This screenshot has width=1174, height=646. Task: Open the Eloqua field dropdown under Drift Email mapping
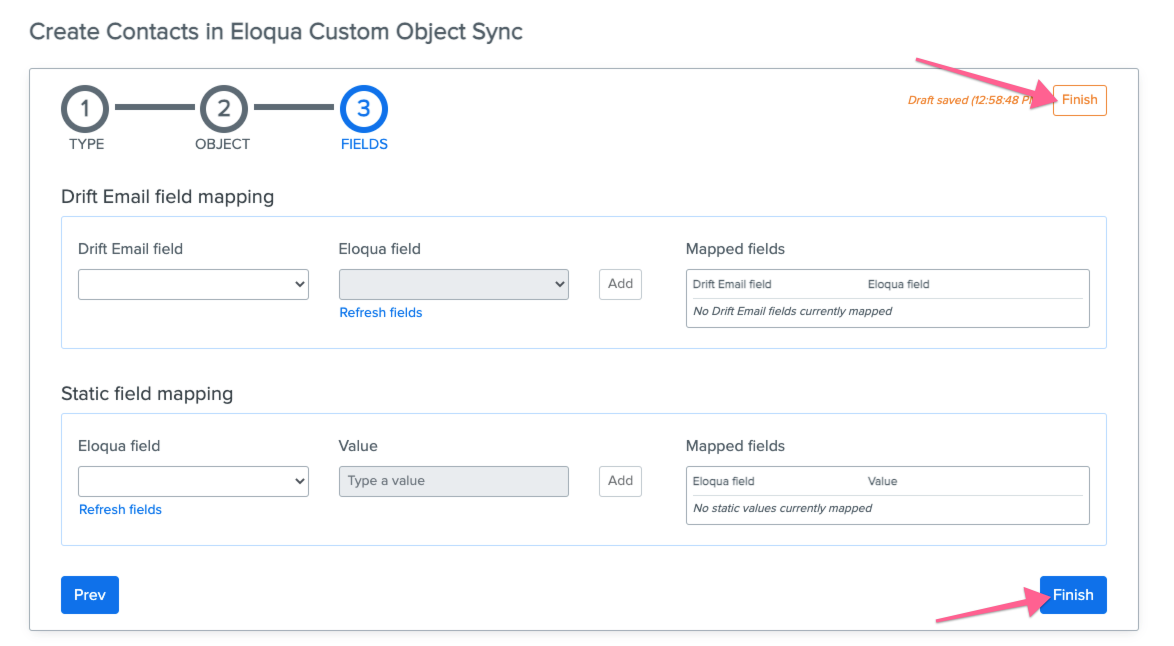pos(454,284)
